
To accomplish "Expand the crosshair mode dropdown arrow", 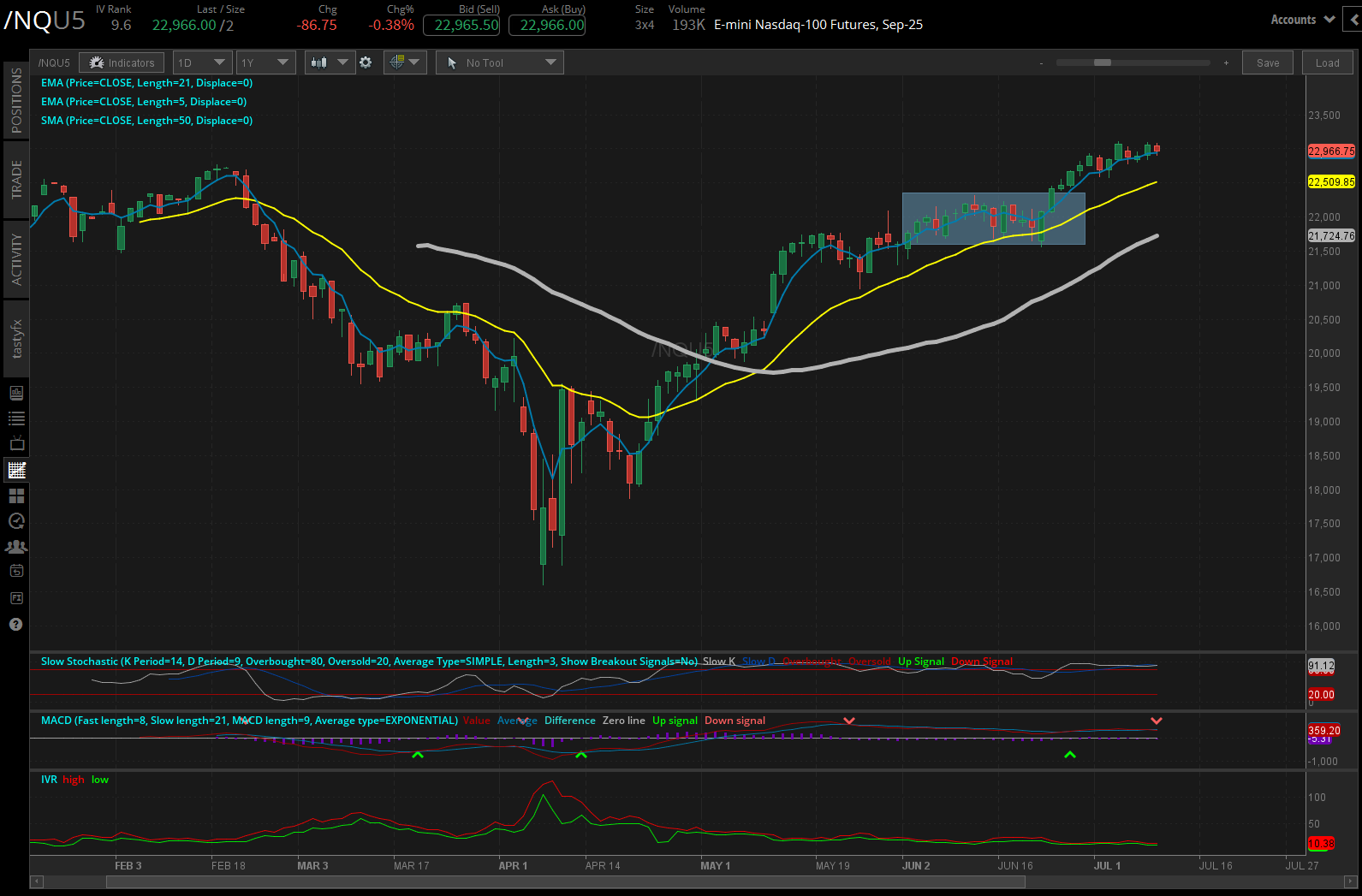I will click(415, 62).
